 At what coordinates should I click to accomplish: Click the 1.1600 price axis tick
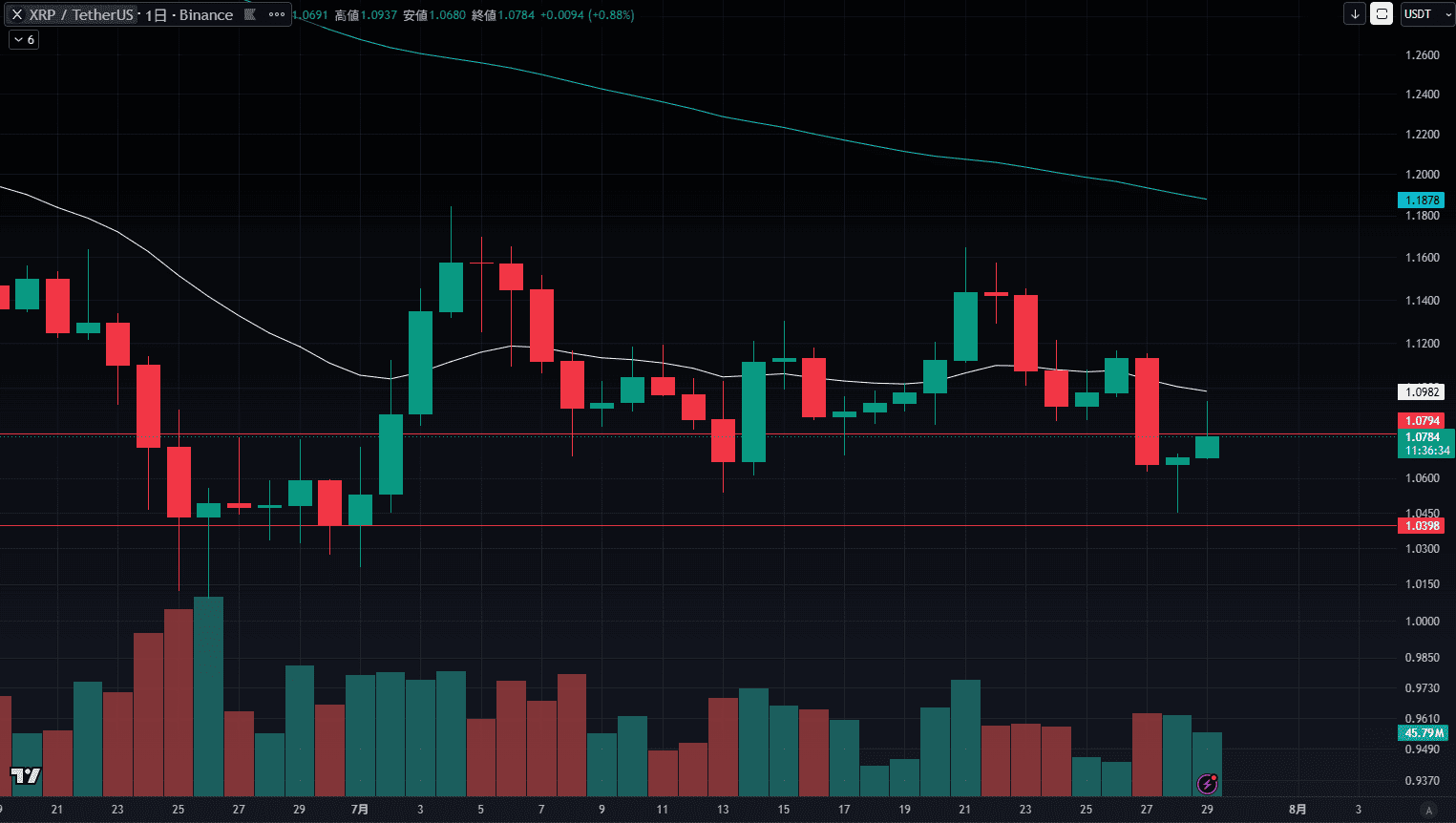tap(1423, 258)
